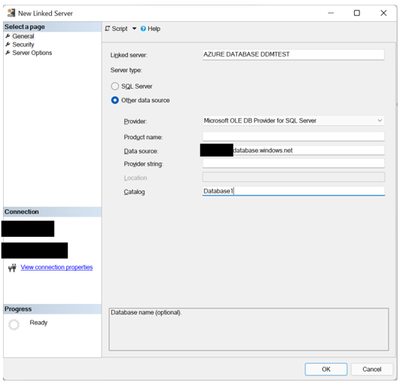Click the connection properties plug icon
This screenshot has width=400, height=383.
point(12,268)
